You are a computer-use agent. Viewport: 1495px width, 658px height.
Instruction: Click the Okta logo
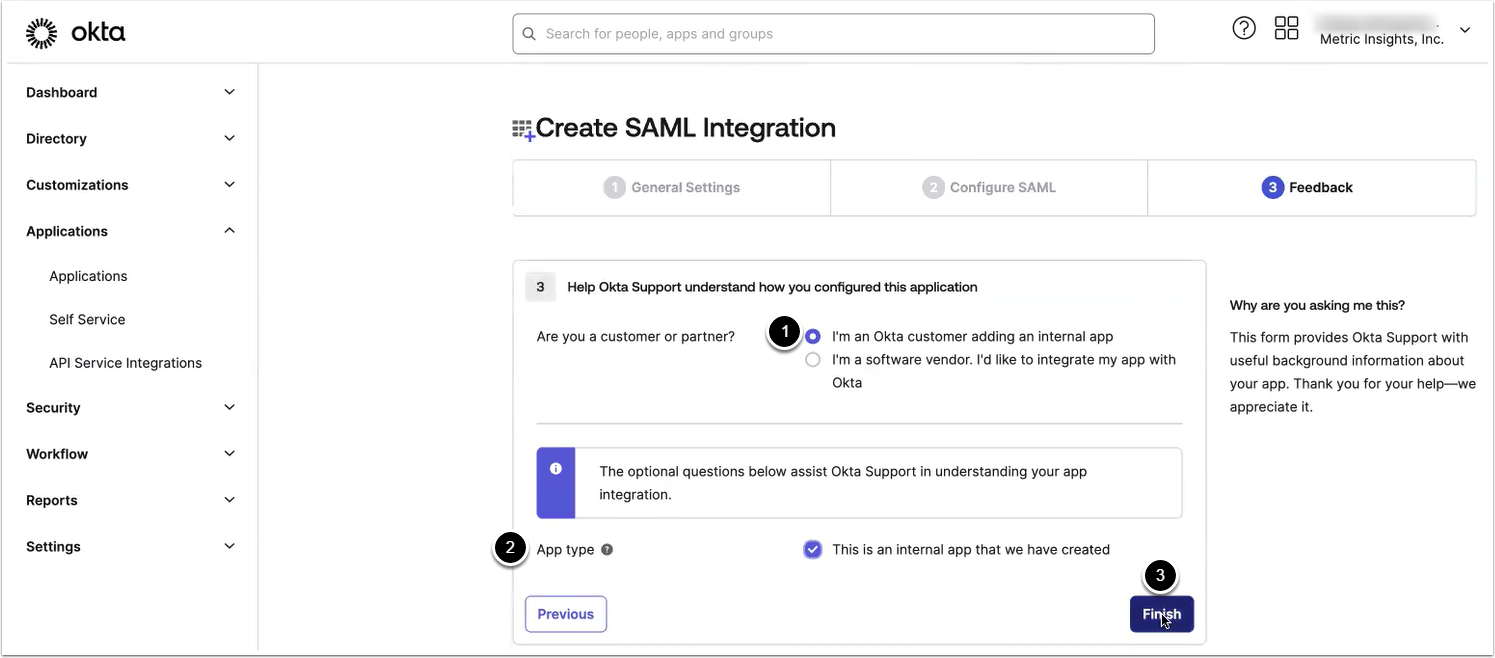76,33
